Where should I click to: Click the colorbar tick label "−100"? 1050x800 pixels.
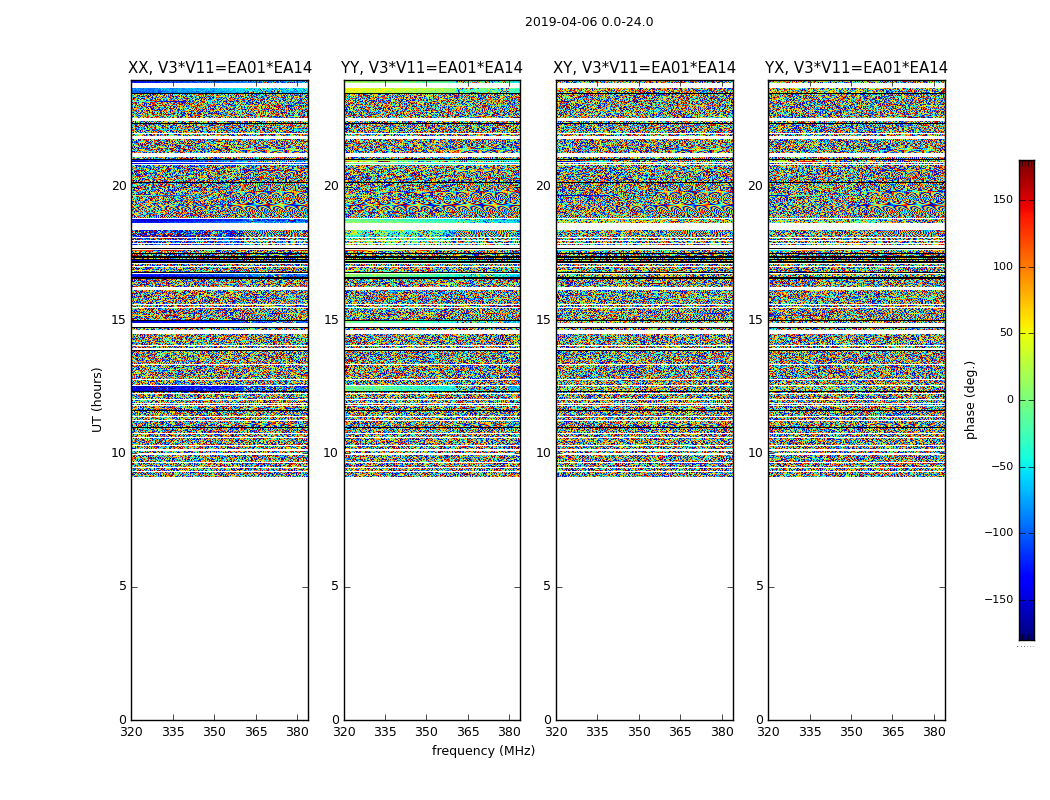click(999, 533)
